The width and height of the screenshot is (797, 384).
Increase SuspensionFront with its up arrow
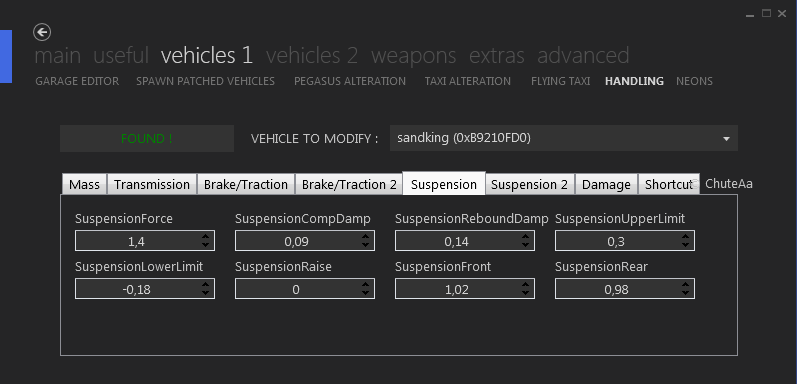pyautogui.click(x=526, y=285)
